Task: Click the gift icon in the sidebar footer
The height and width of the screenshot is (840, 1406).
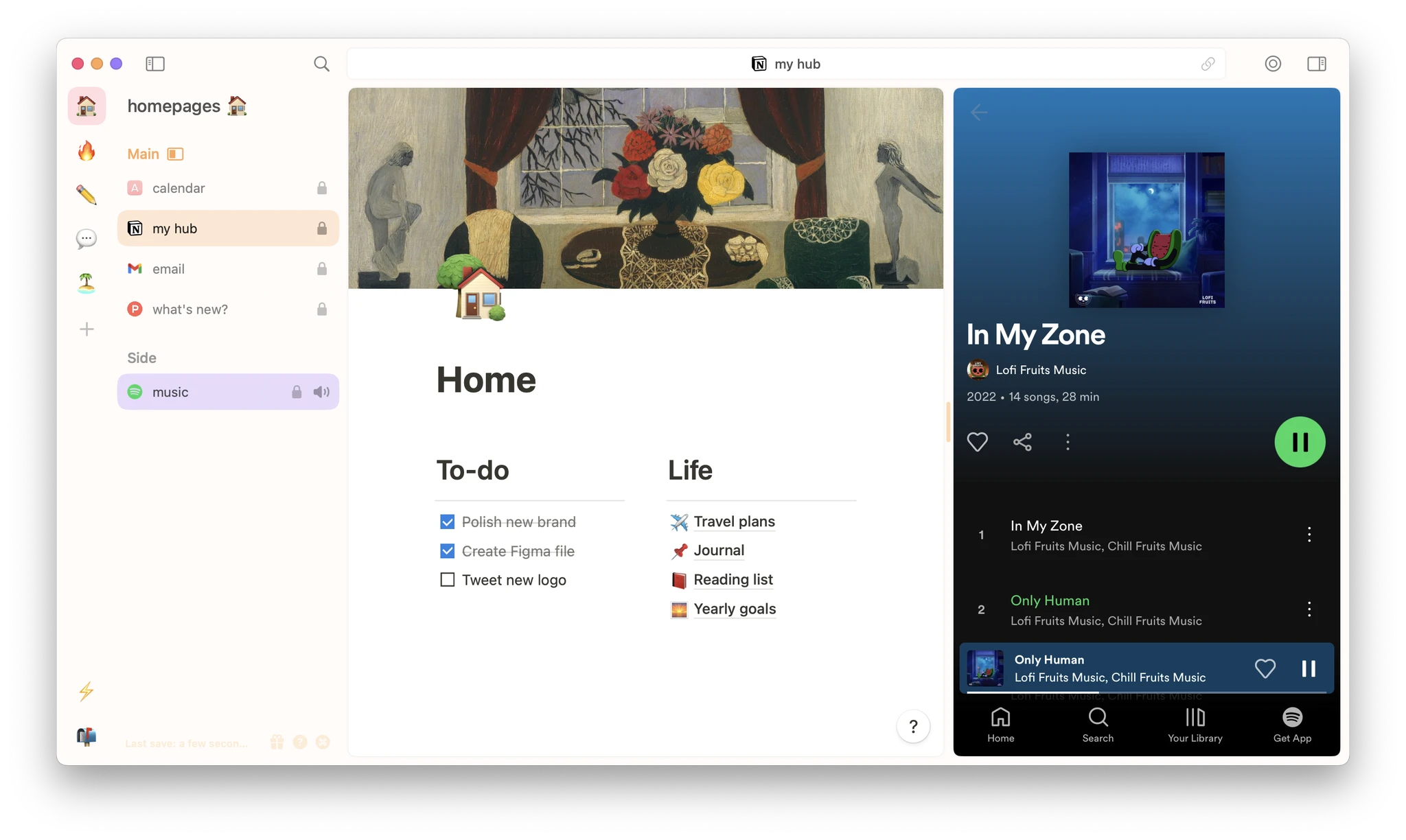Action: click(x=277, y=742)
